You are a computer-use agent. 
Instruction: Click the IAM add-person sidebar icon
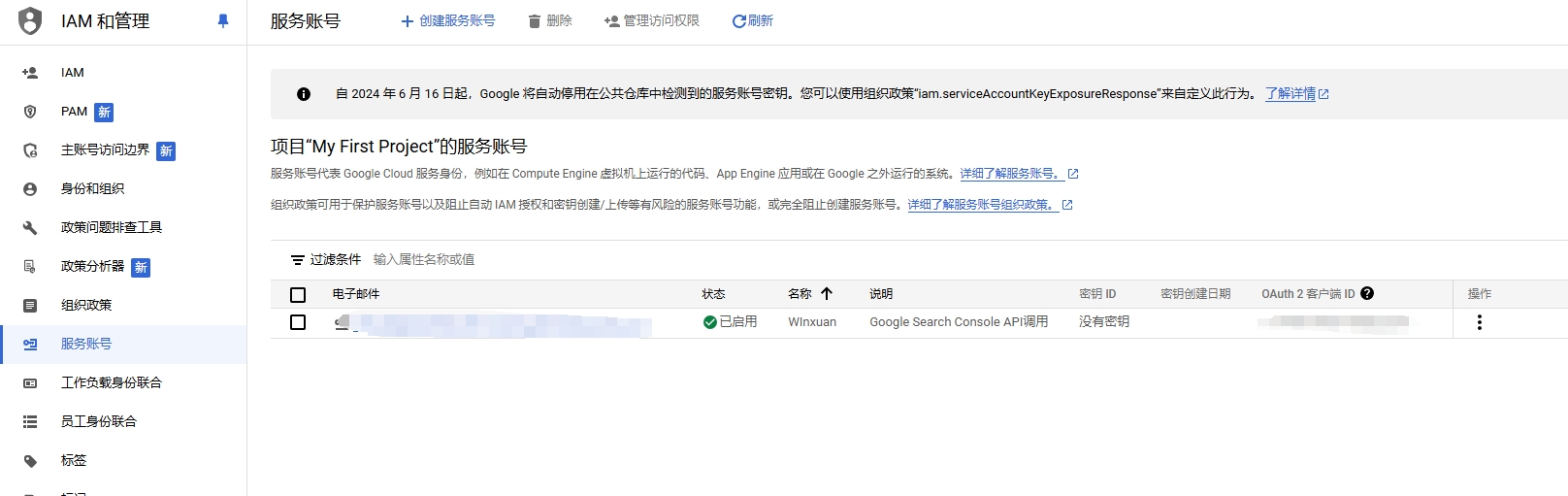[30, 73]
